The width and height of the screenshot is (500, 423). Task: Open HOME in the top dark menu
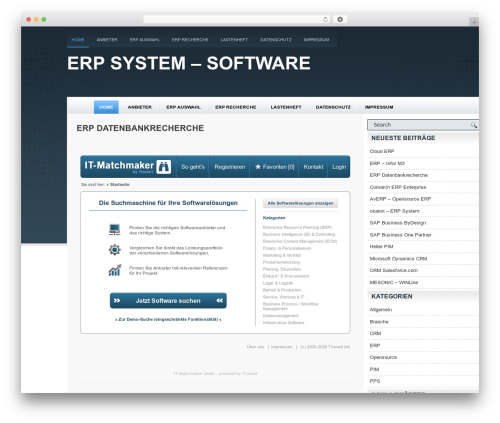tap(78, 40)
